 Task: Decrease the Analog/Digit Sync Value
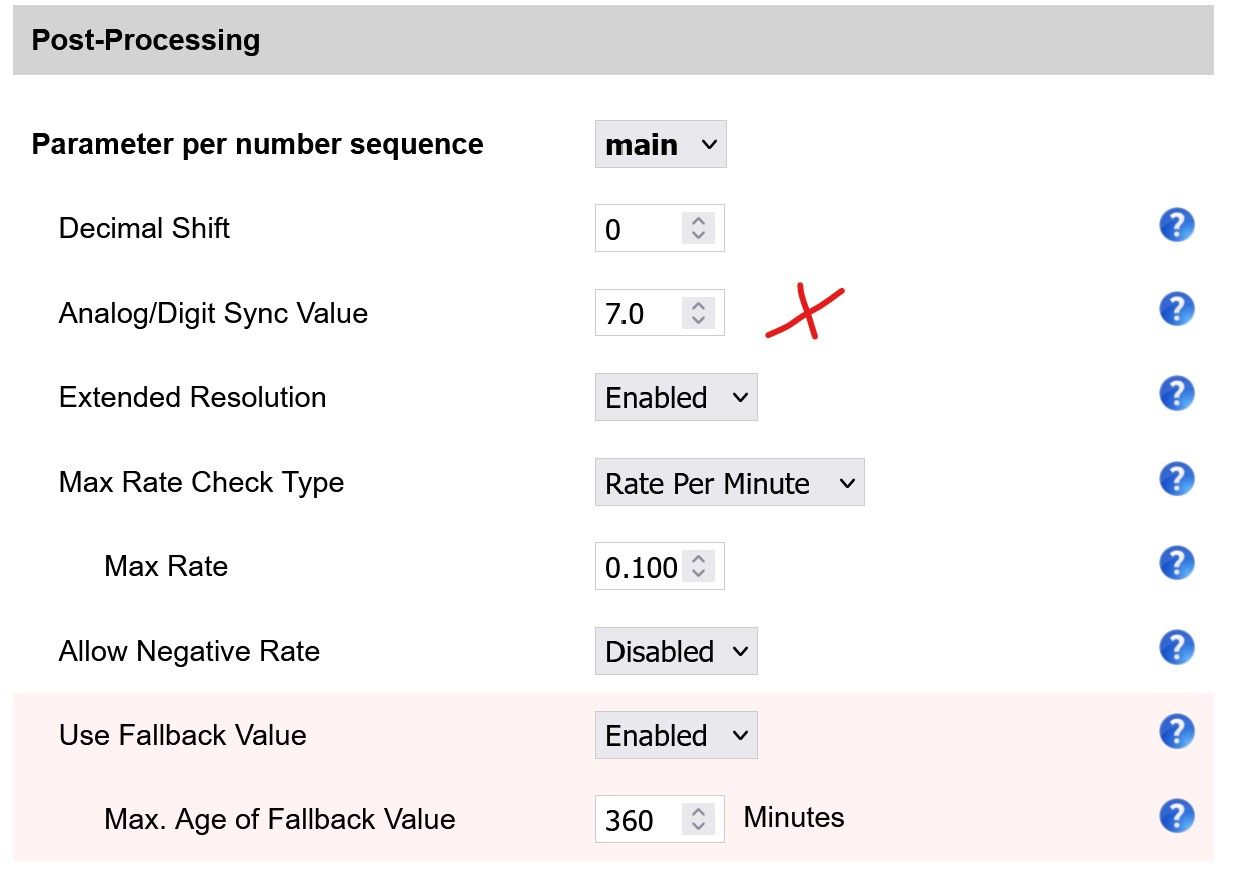(698, 320)
